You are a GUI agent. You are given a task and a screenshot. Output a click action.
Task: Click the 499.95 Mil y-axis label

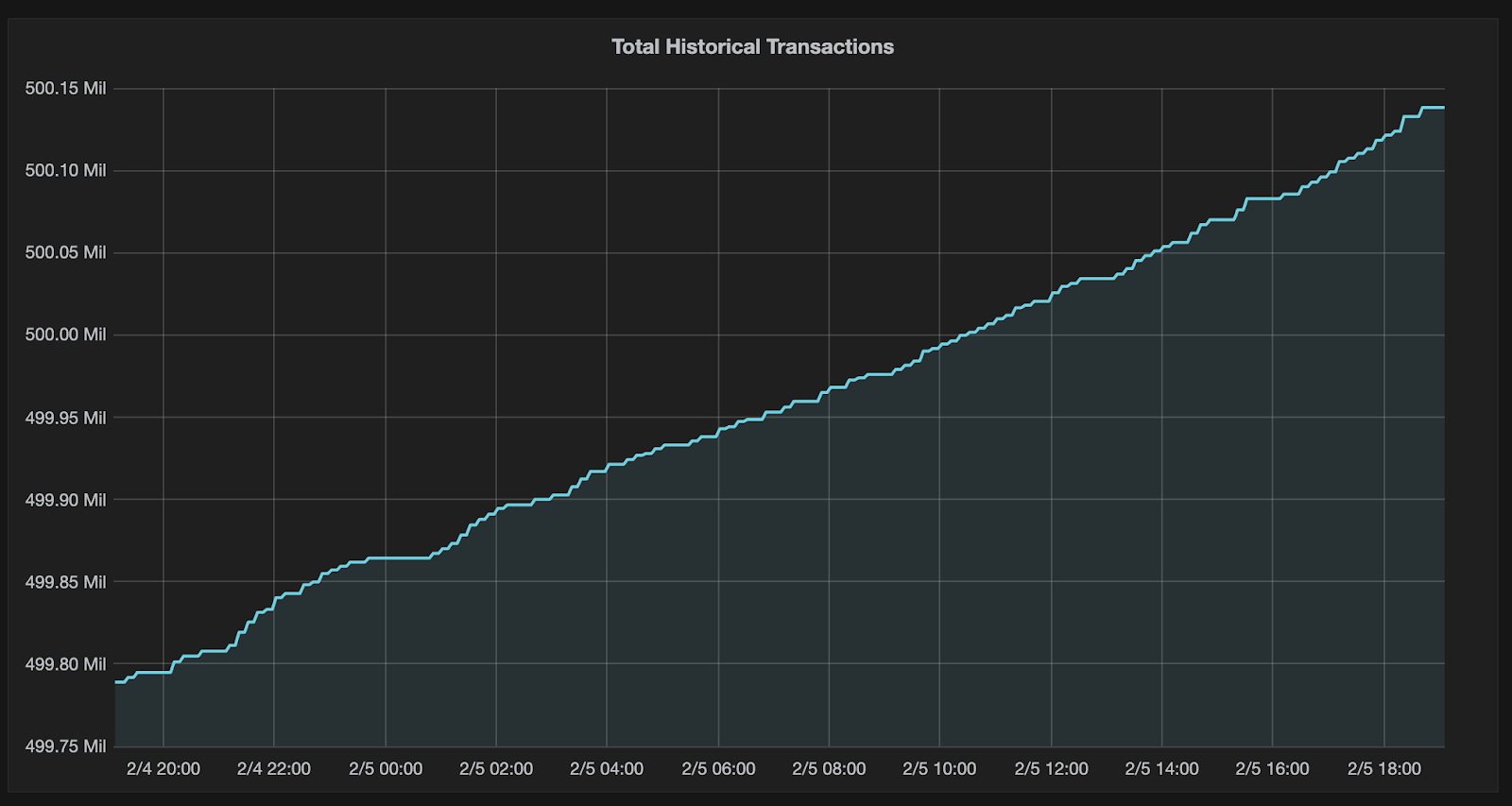pos(65,417)
